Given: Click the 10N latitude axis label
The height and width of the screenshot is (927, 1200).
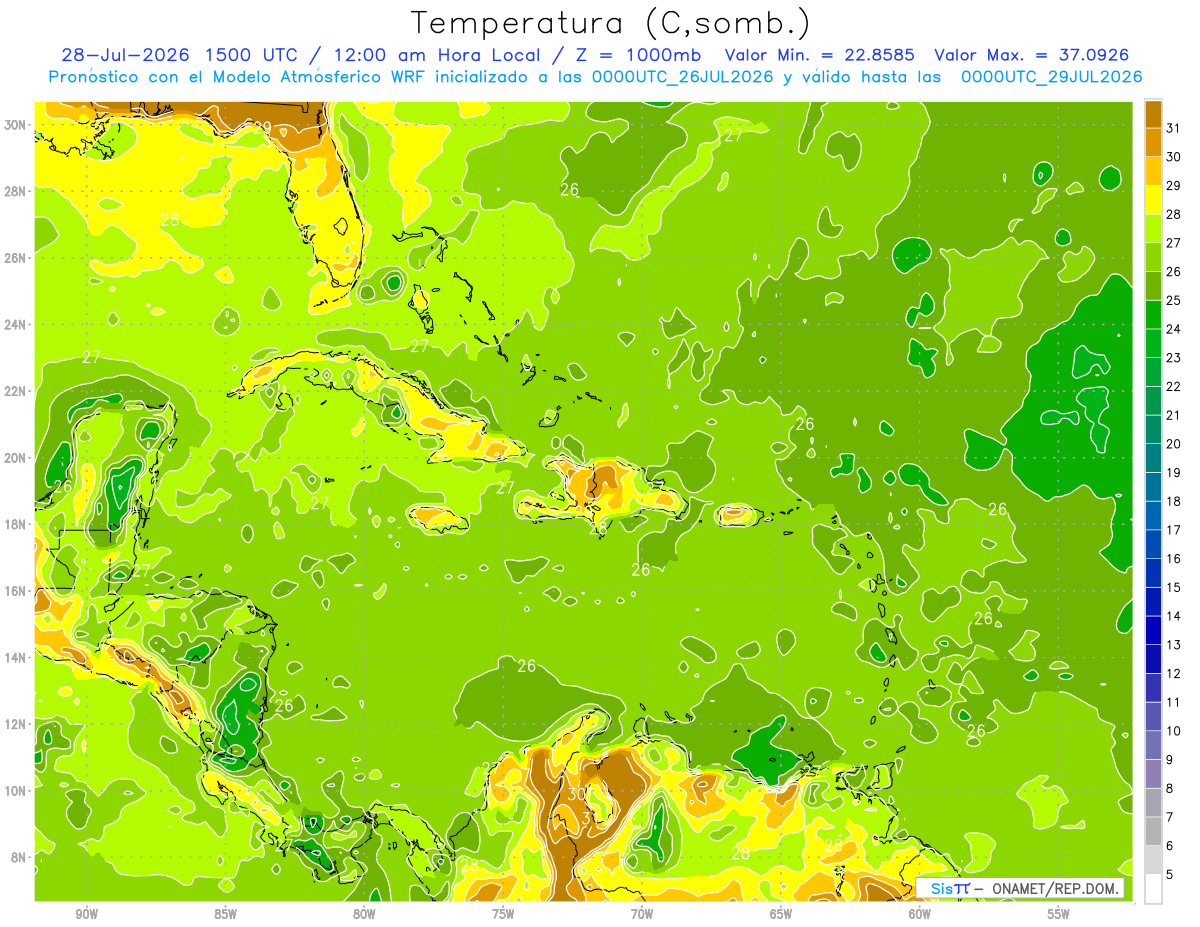Looking at the screenshot, I should 15,791.
